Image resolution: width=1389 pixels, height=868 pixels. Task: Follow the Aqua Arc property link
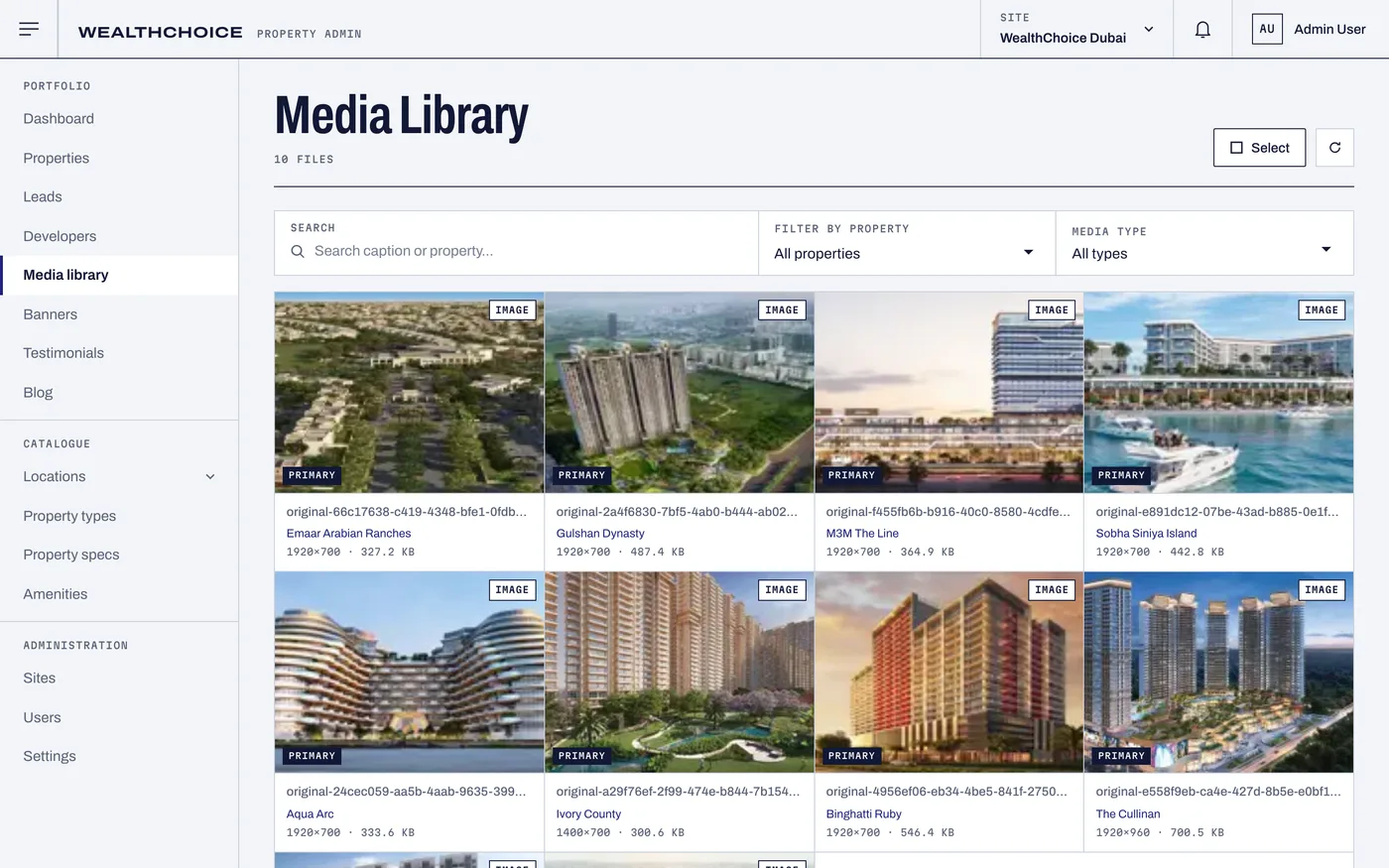pos(310,814)
